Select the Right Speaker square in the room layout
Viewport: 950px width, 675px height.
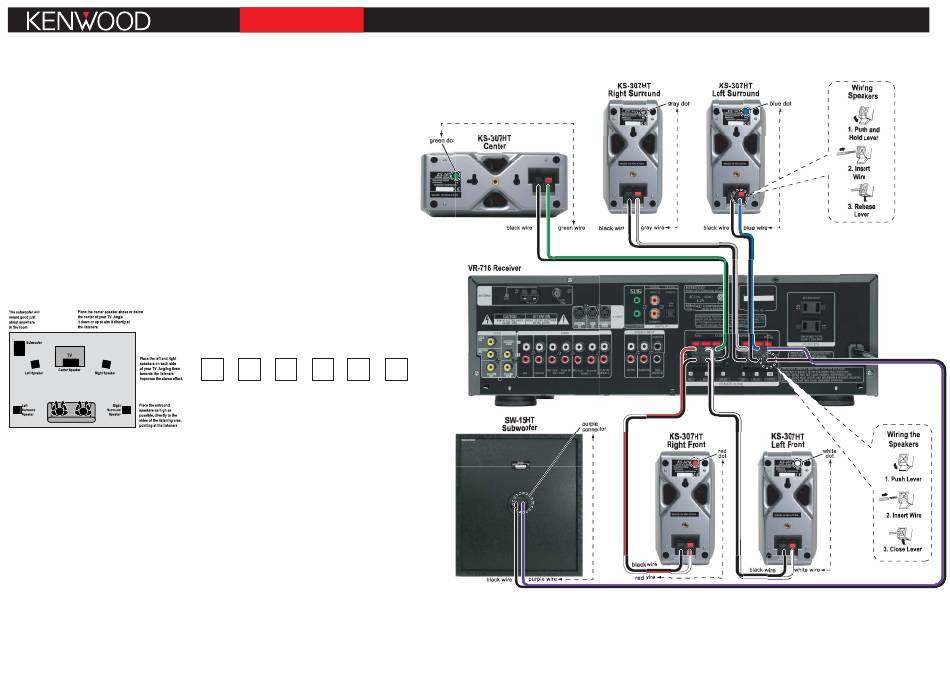[x=107, y=364]
